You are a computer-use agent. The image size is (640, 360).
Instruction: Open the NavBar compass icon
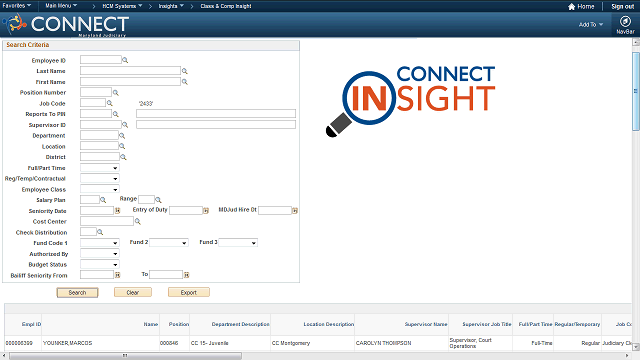point(625,21)
